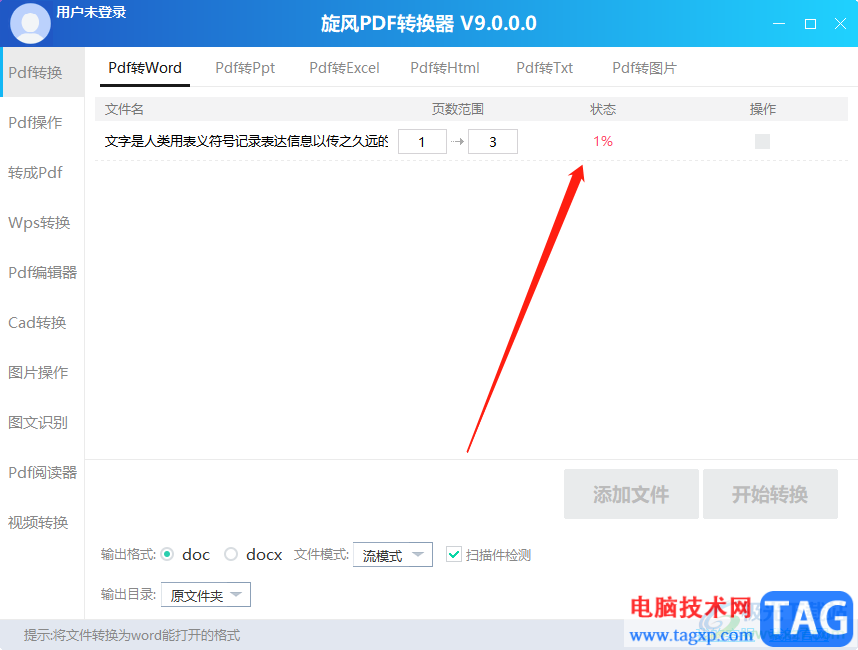The width and height of the screenshot is (858, 650).
Task: Open the Pdf阅读器 sidebar section
Action: tap(42, 472)
